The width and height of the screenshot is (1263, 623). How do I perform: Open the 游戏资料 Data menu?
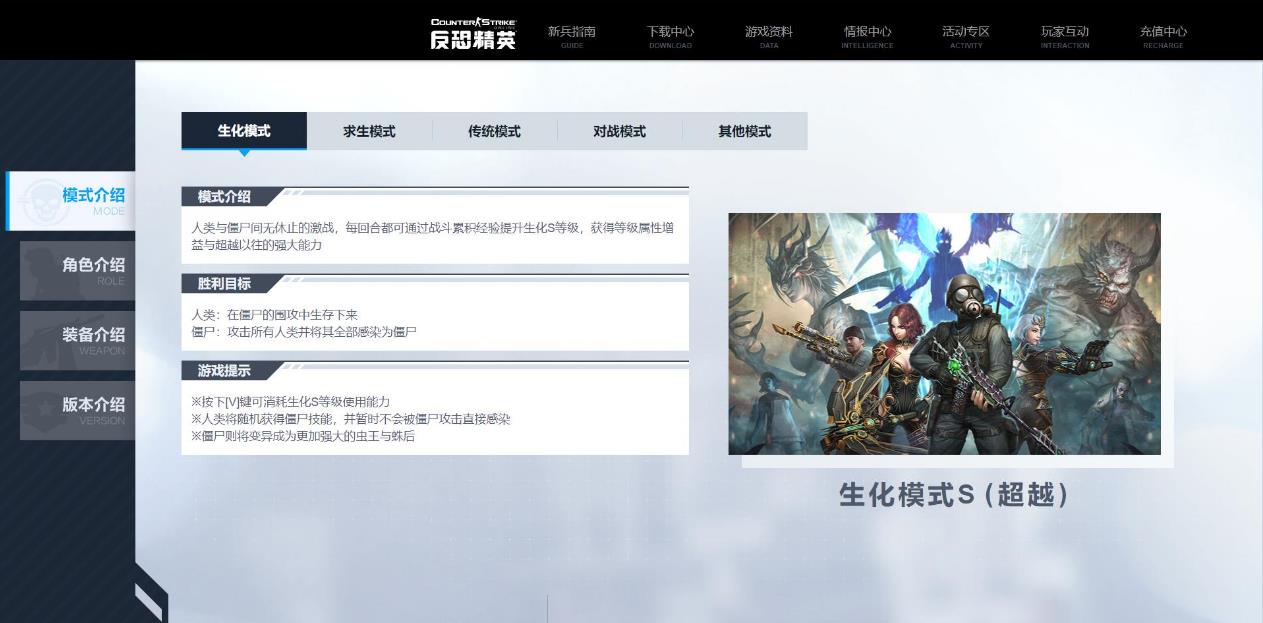(768, 36)
